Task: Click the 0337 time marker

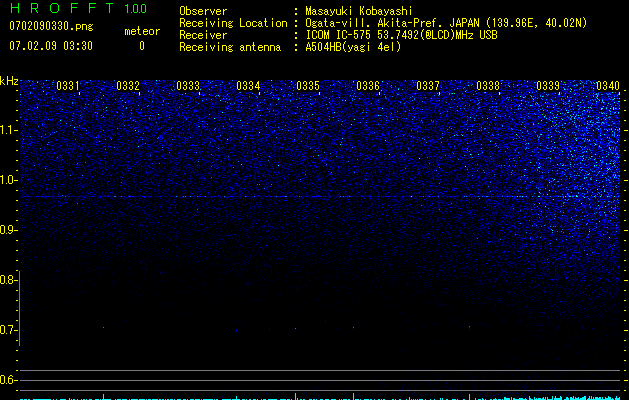Action: pos(428,85)
